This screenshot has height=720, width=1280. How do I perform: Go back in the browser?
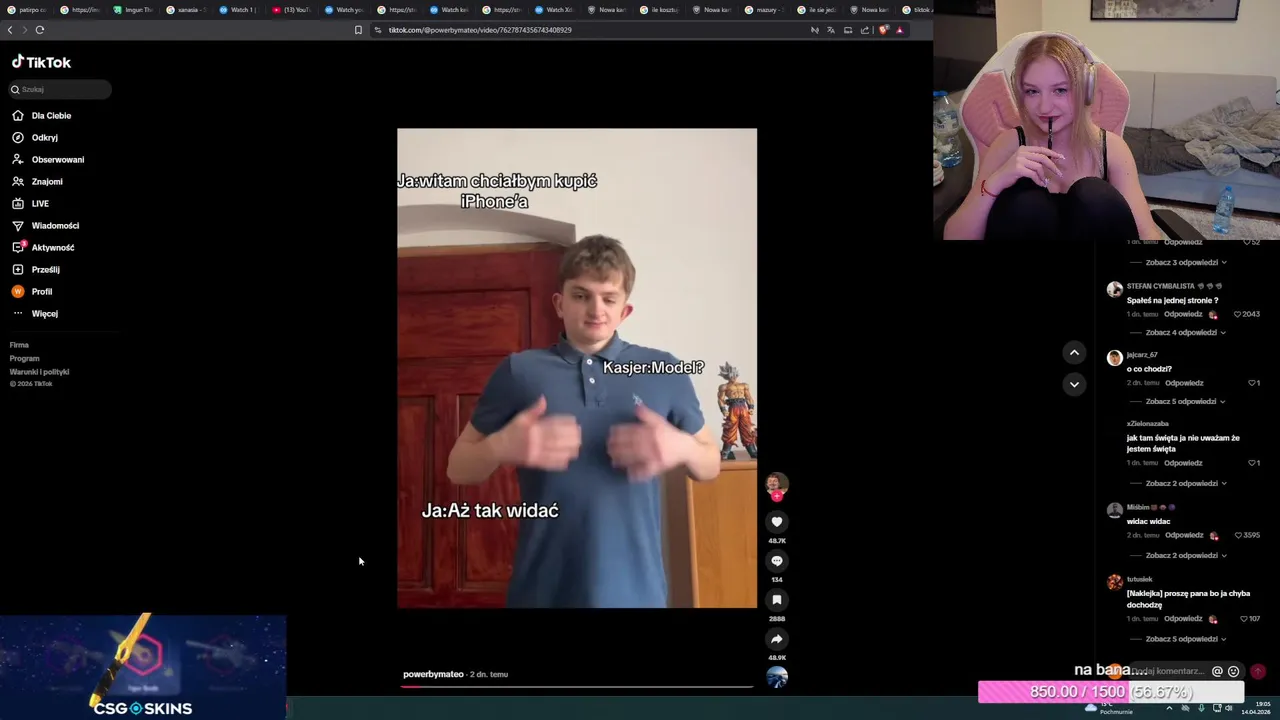click(10, 30)
